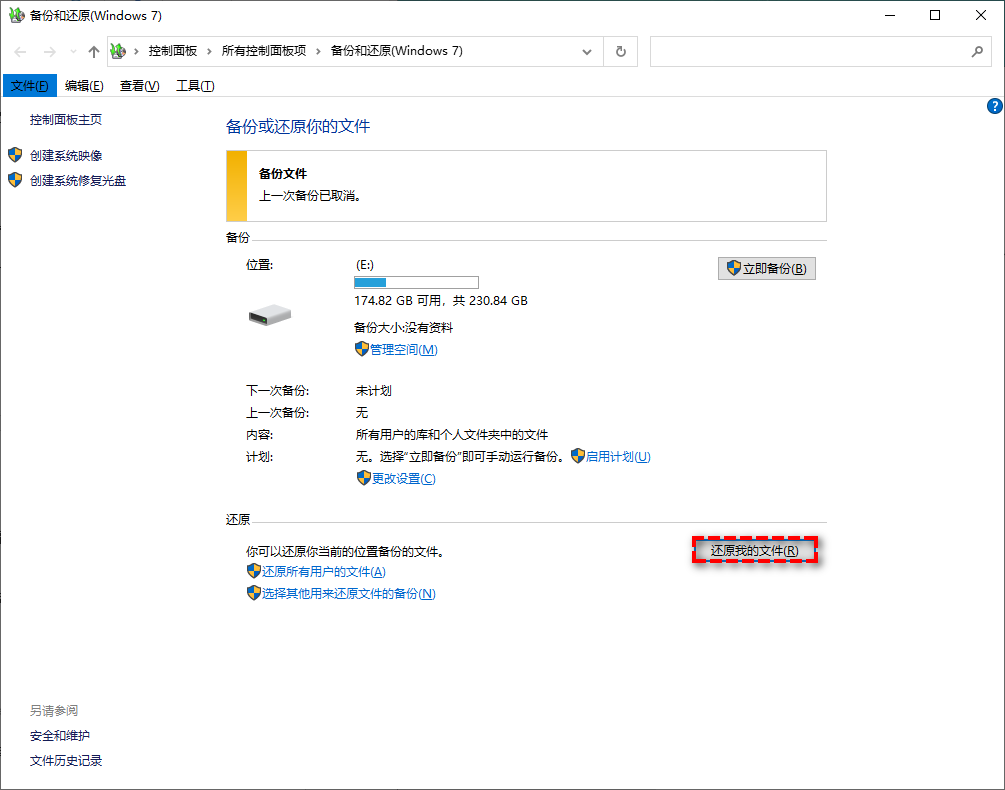Image resolution: width=1005 pixels, height=790 pixels.
Task: Click the shield icon beside 创建系统映像
Action: 15,154
